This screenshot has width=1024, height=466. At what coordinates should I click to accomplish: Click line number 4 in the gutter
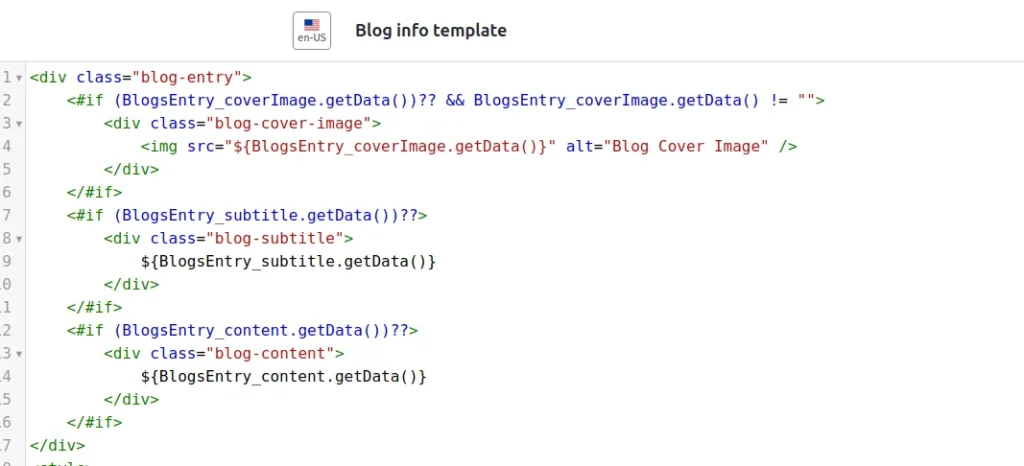pyautogui.click(x=7, y=146)
